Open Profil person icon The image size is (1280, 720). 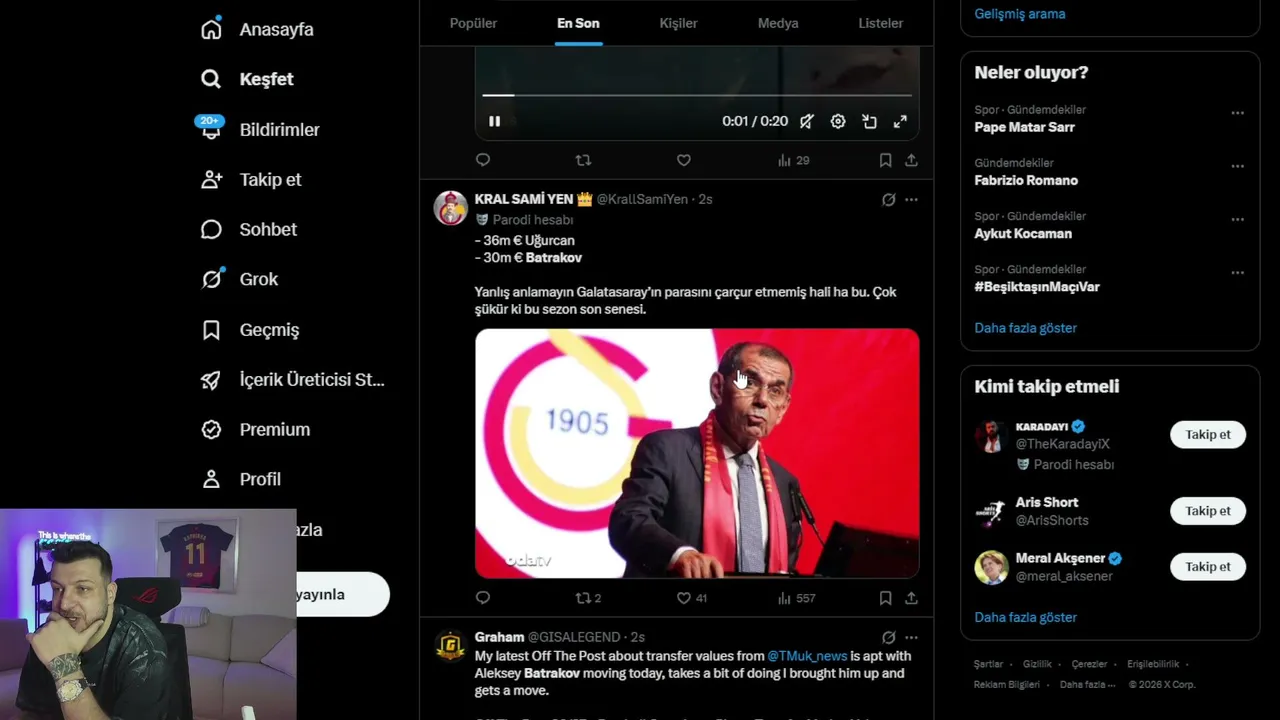211,479
